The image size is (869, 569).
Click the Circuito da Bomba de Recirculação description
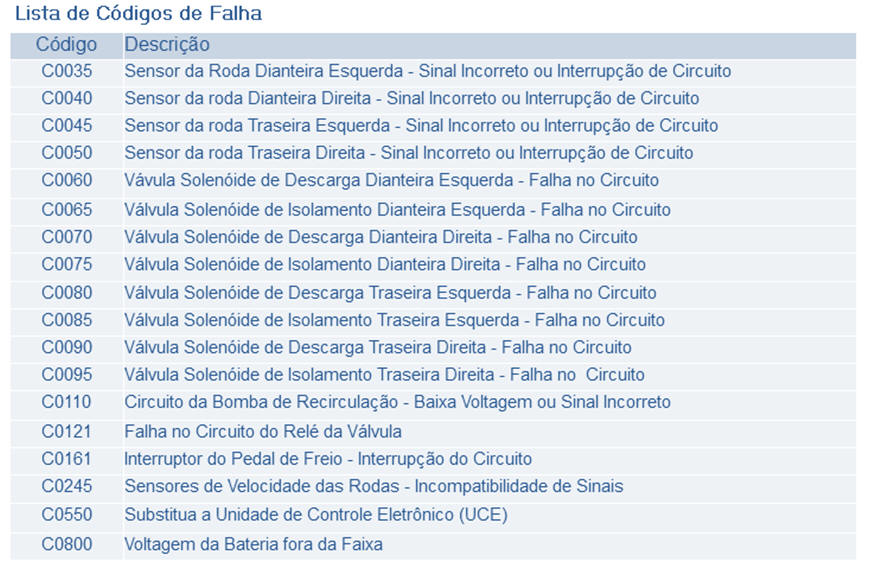click(397, 402)
